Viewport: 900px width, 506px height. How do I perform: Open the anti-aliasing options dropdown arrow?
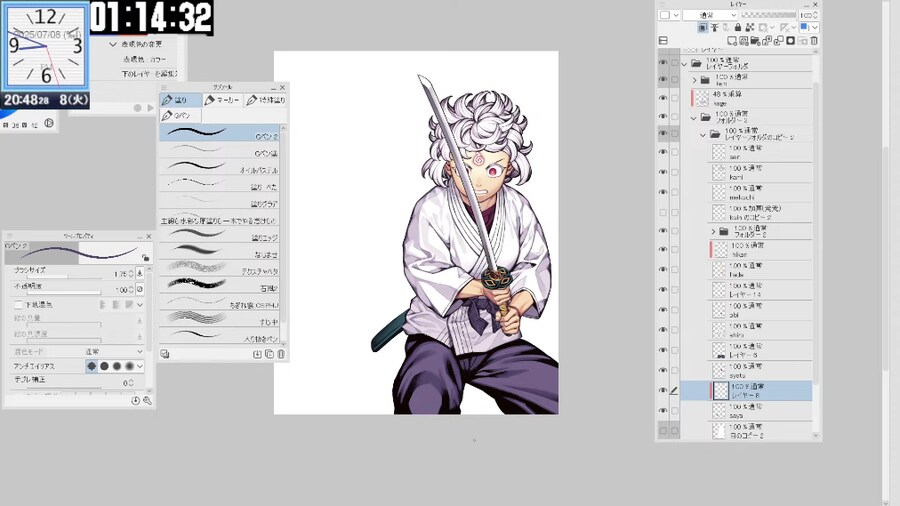coord(139,366)
